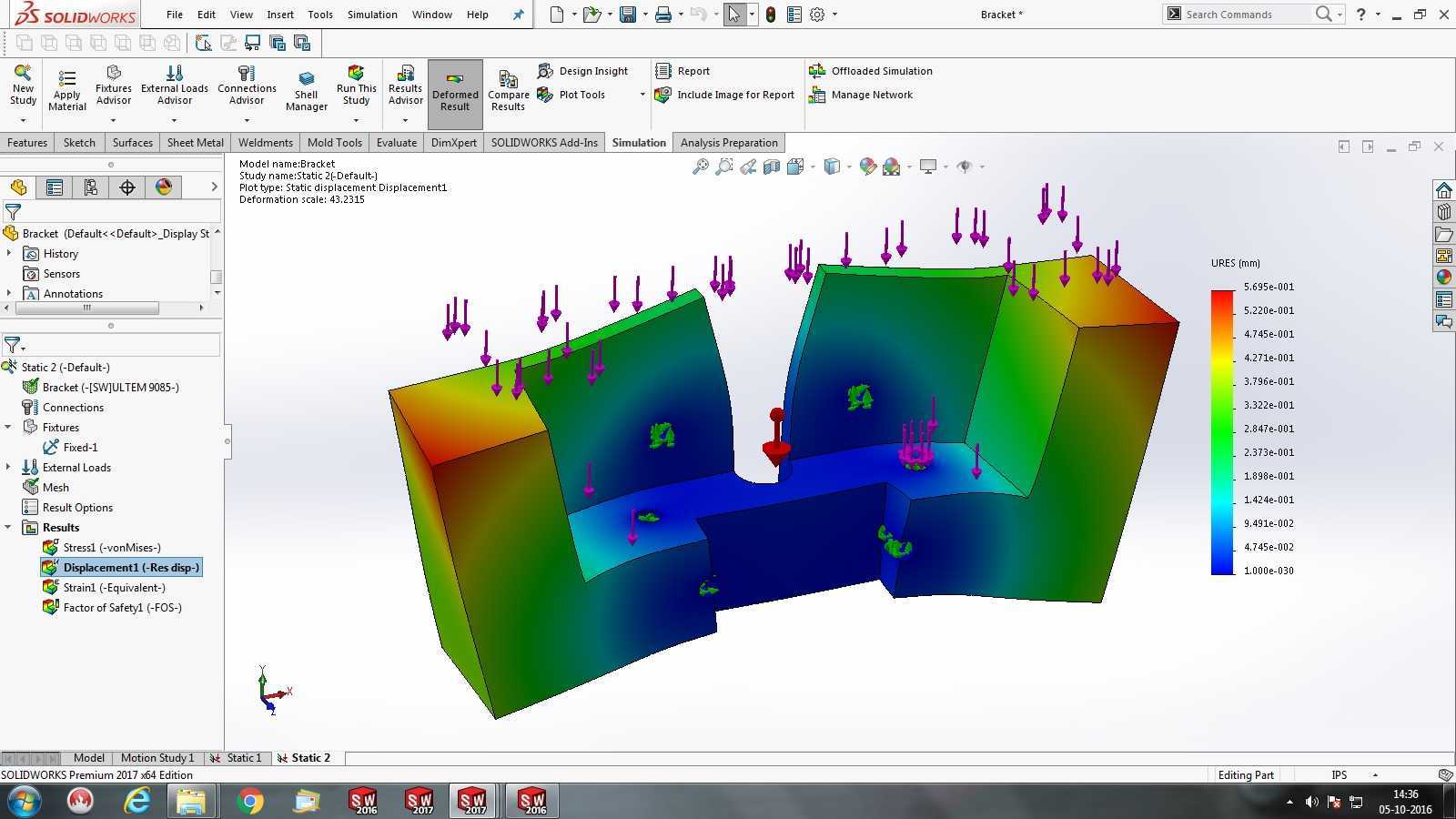Toggle the Deformed Result button

click(455, 91)
